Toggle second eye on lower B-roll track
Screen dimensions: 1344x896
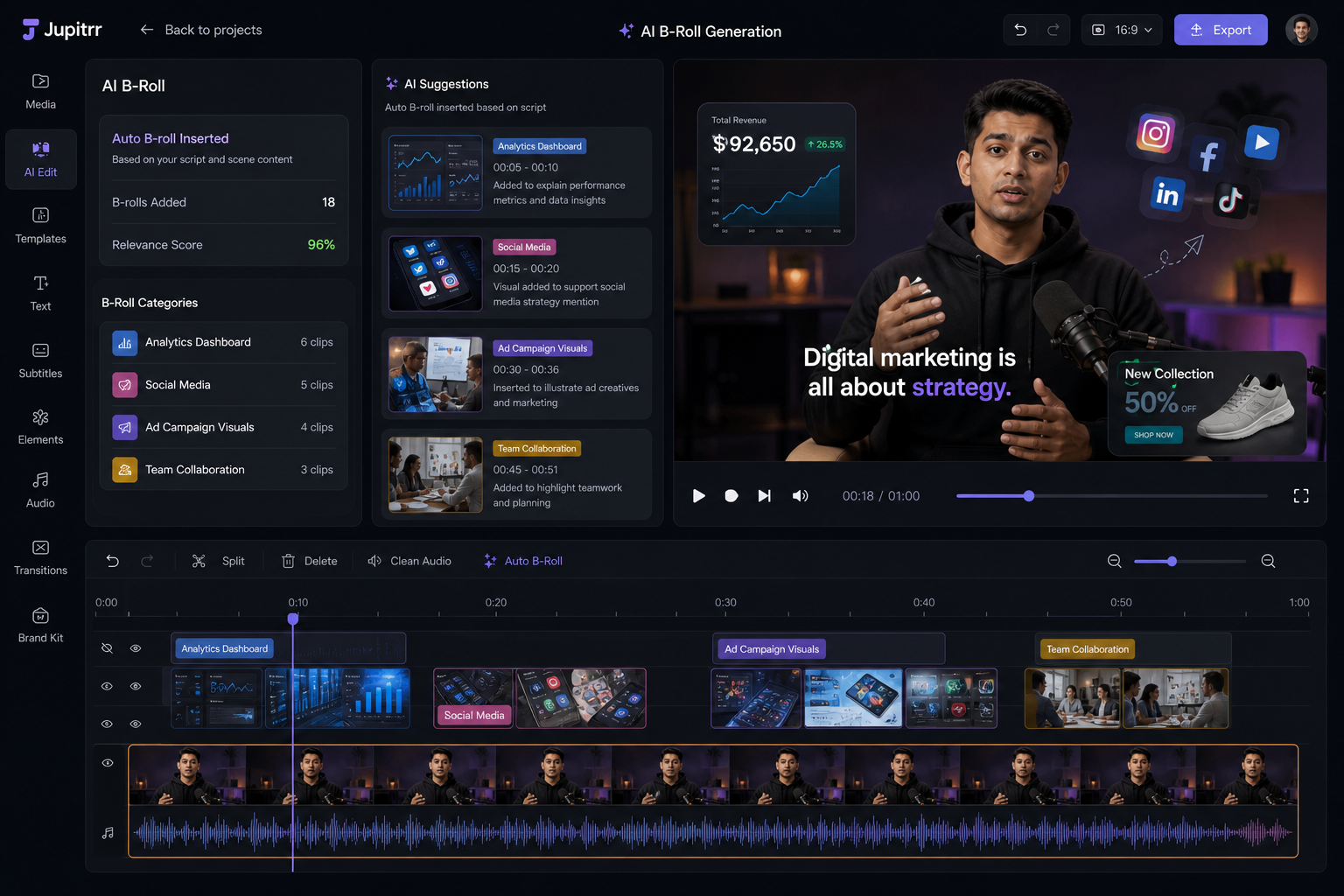[x=136, y=724]
